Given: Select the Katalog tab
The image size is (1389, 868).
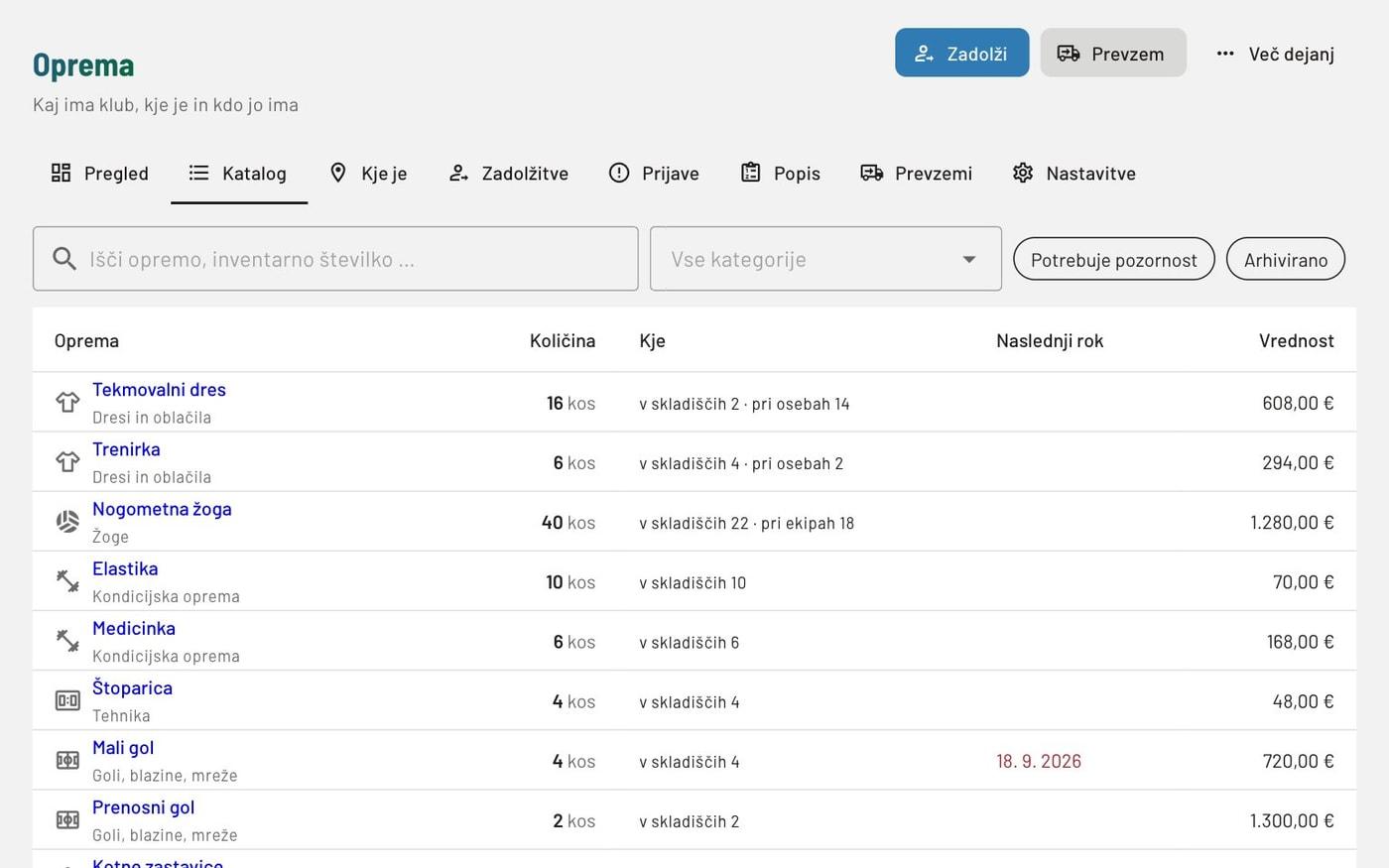Looking at the screenshot, I should [x=239, y=174].
